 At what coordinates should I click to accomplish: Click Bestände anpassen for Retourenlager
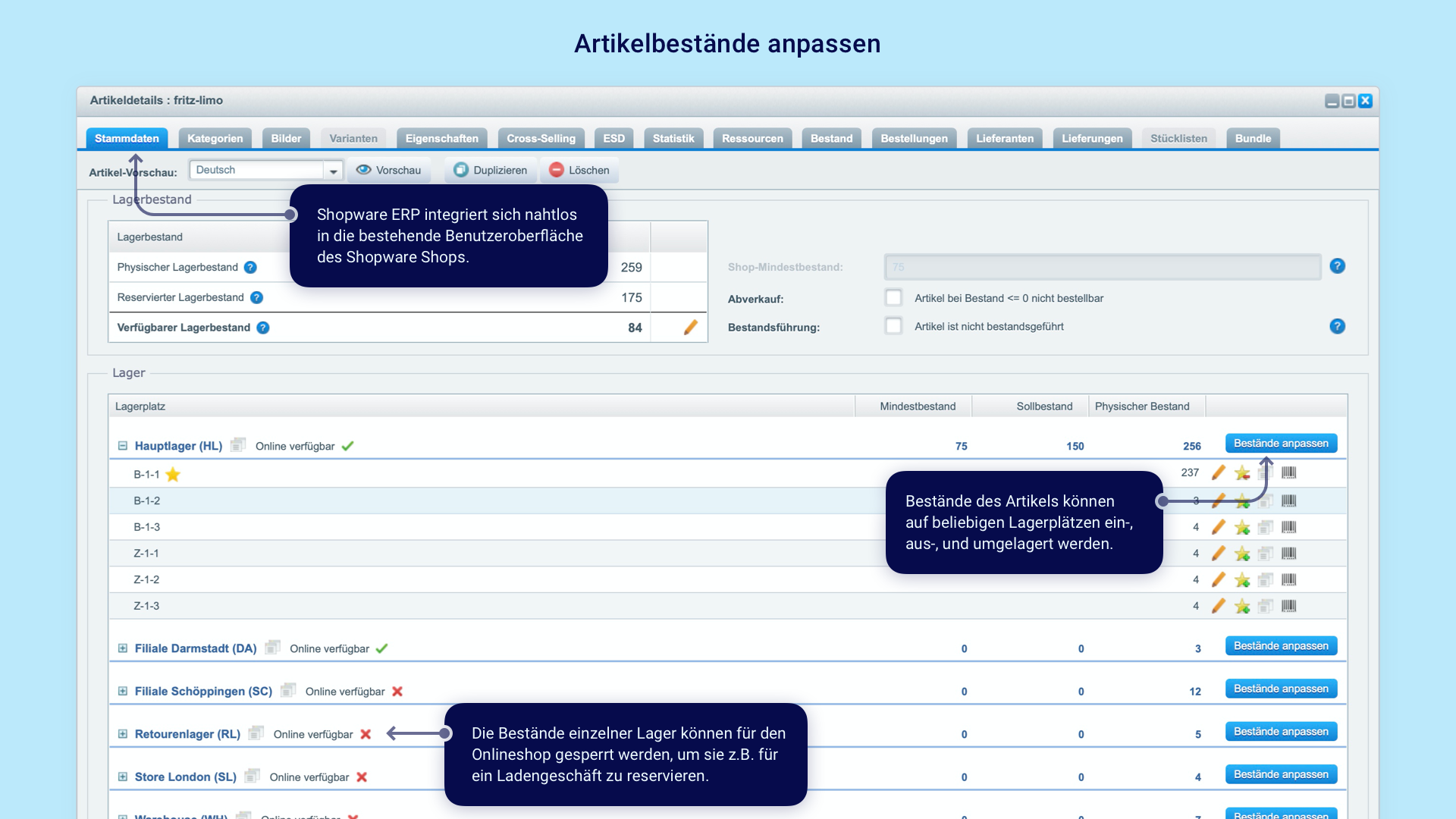(x=1281, y=732)
